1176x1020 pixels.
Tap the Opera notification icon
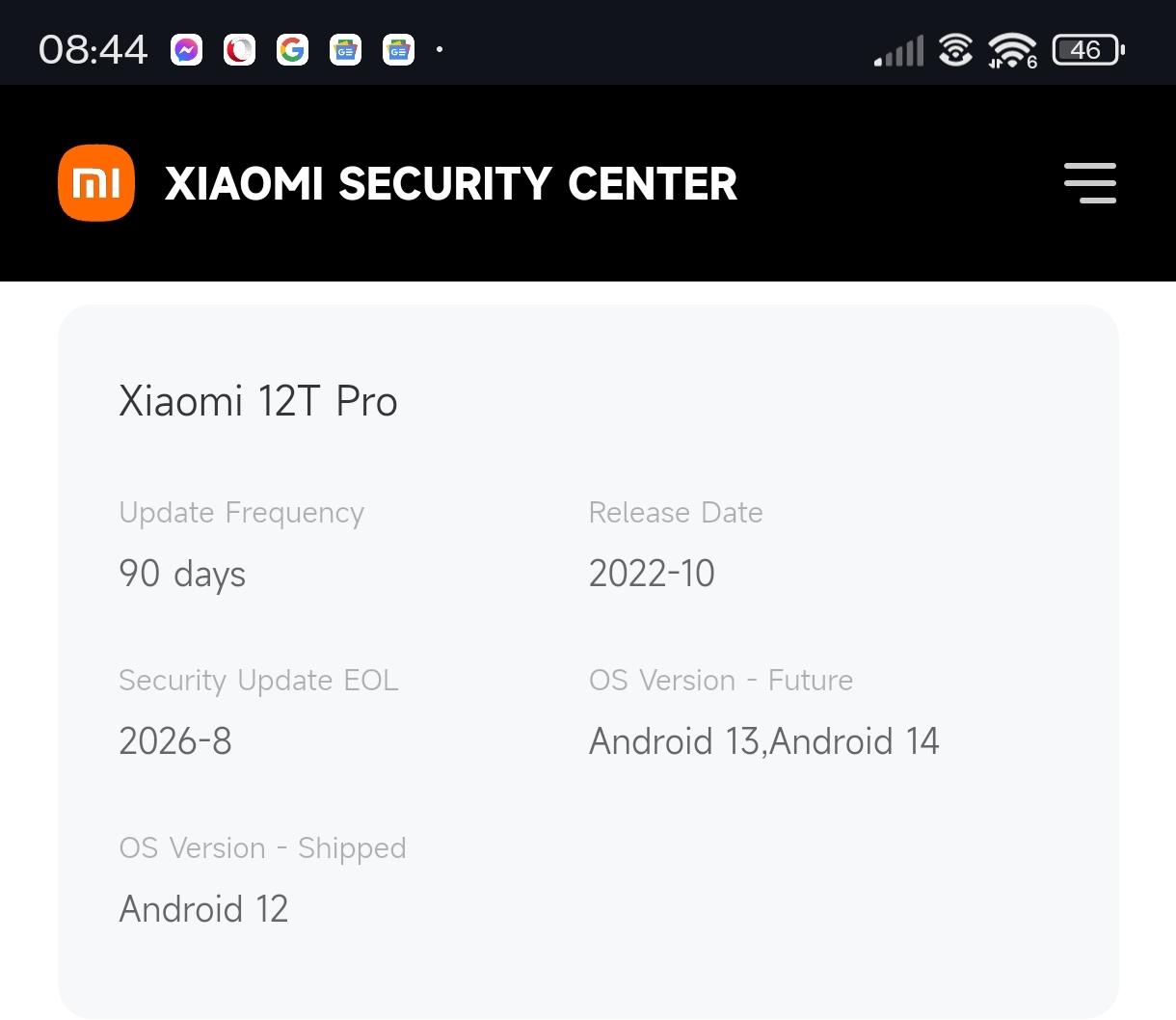click(239, 49)
